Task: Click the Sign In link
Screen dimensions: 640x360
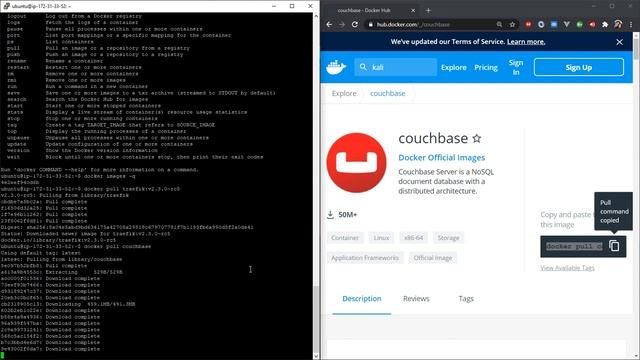Action: [x=516, y=67]
